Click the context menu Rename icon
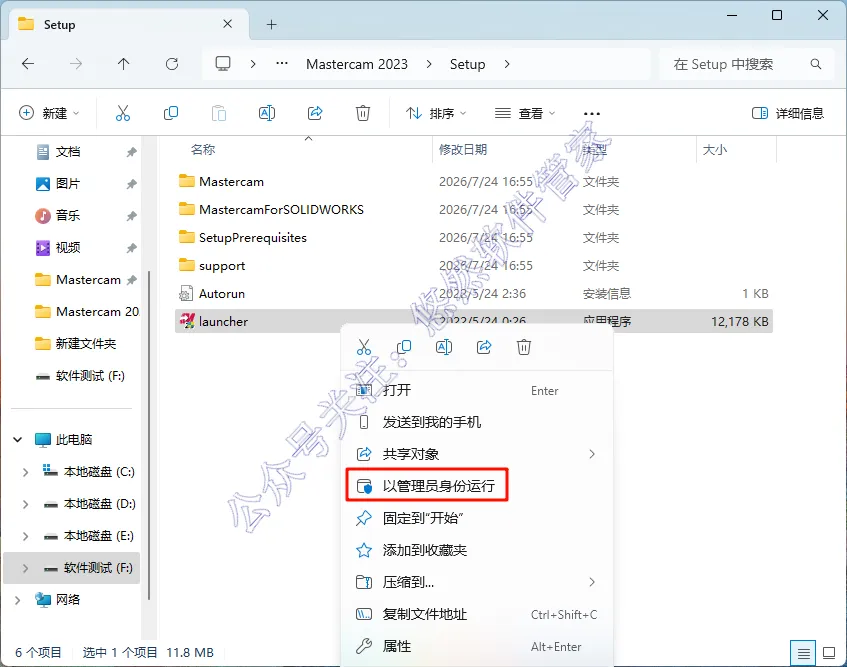Image resolution: width=847 pixels, height=667 pixels. click(443, 347)
